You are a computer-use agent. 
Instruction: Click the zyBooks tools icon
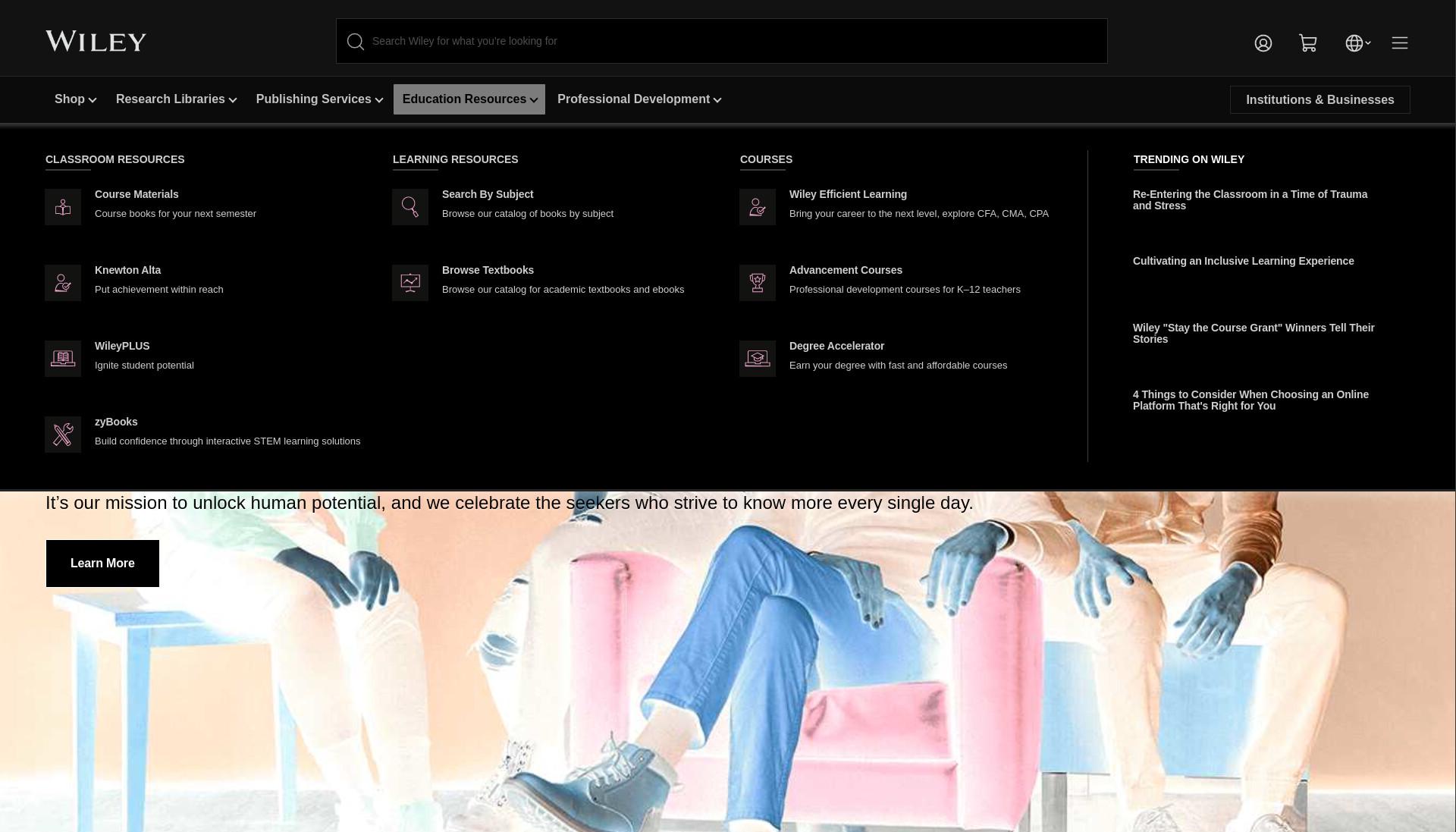click(x=63, y=435)
